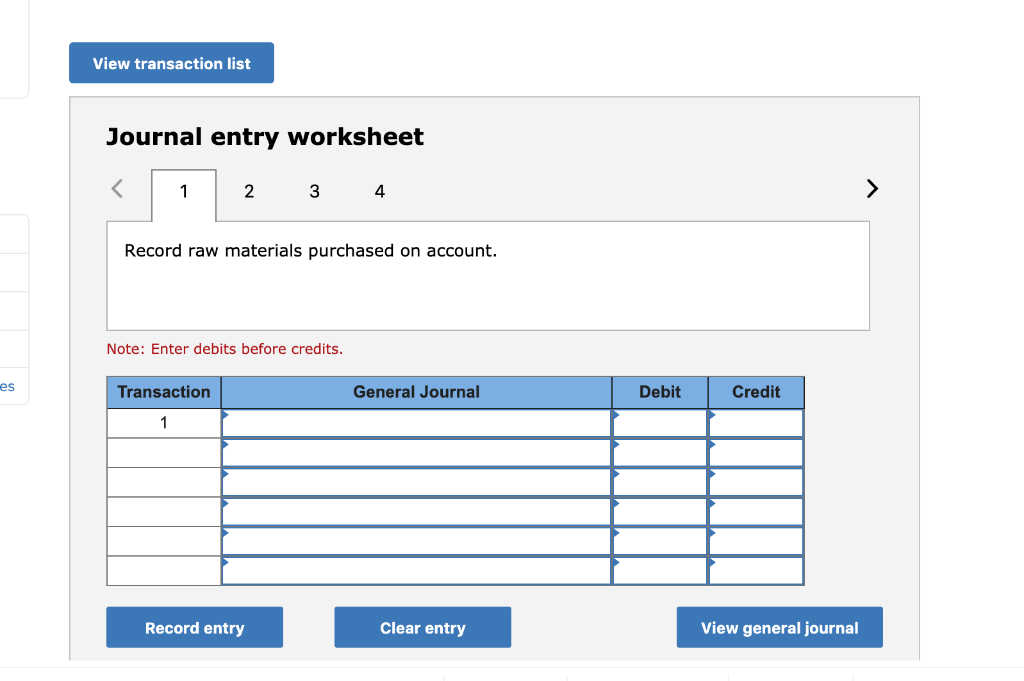1024x681 pixels.
Task: Click the fourth row Credit cell
Action: [x=756, y=511]
